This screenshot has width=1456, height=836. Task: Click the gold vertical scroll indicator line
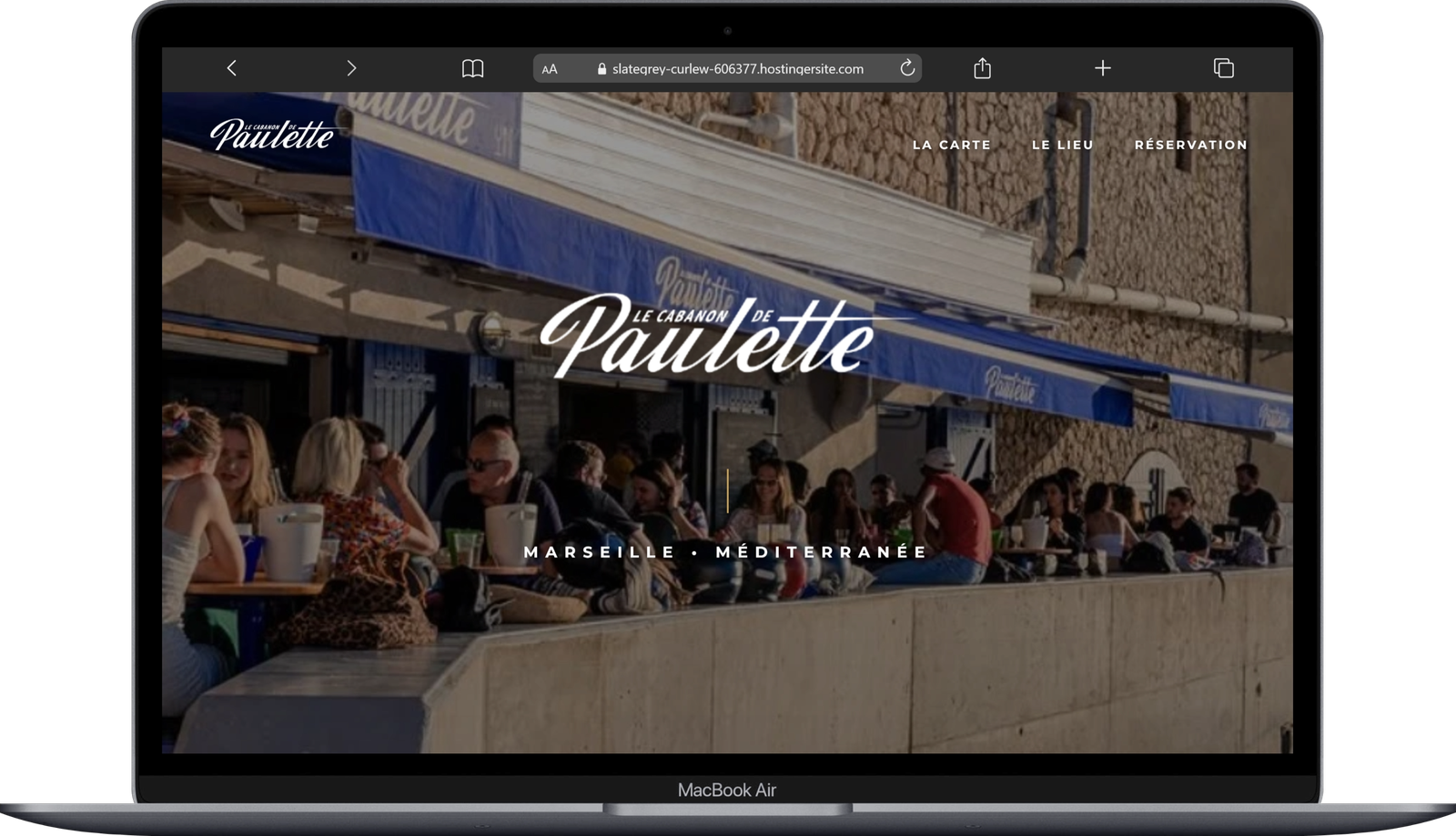point(727,490)
